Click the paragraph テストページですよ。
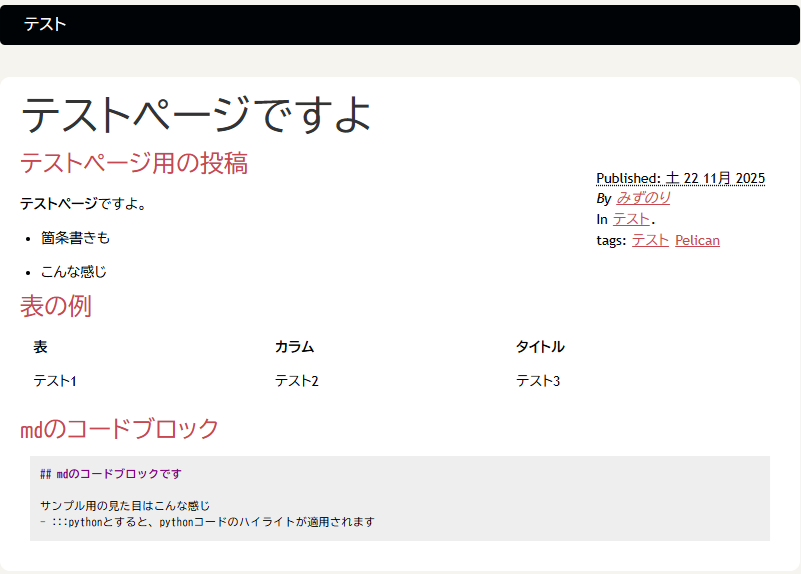 pos(83,204)
